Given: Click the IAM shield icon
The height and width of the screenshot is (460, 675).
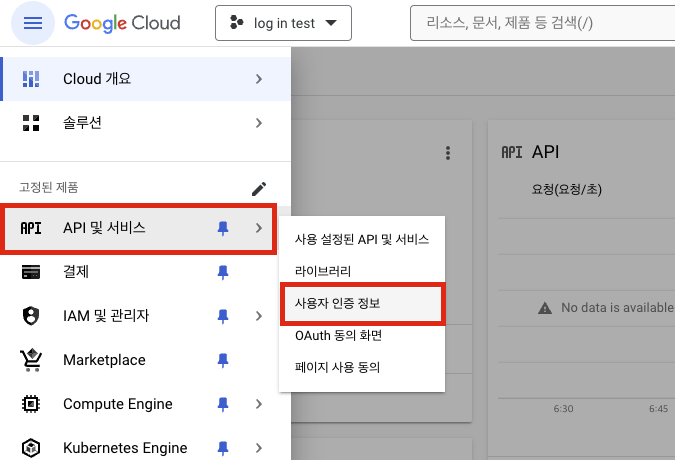Looking at the screenshot, I should [x=31, y=316].
